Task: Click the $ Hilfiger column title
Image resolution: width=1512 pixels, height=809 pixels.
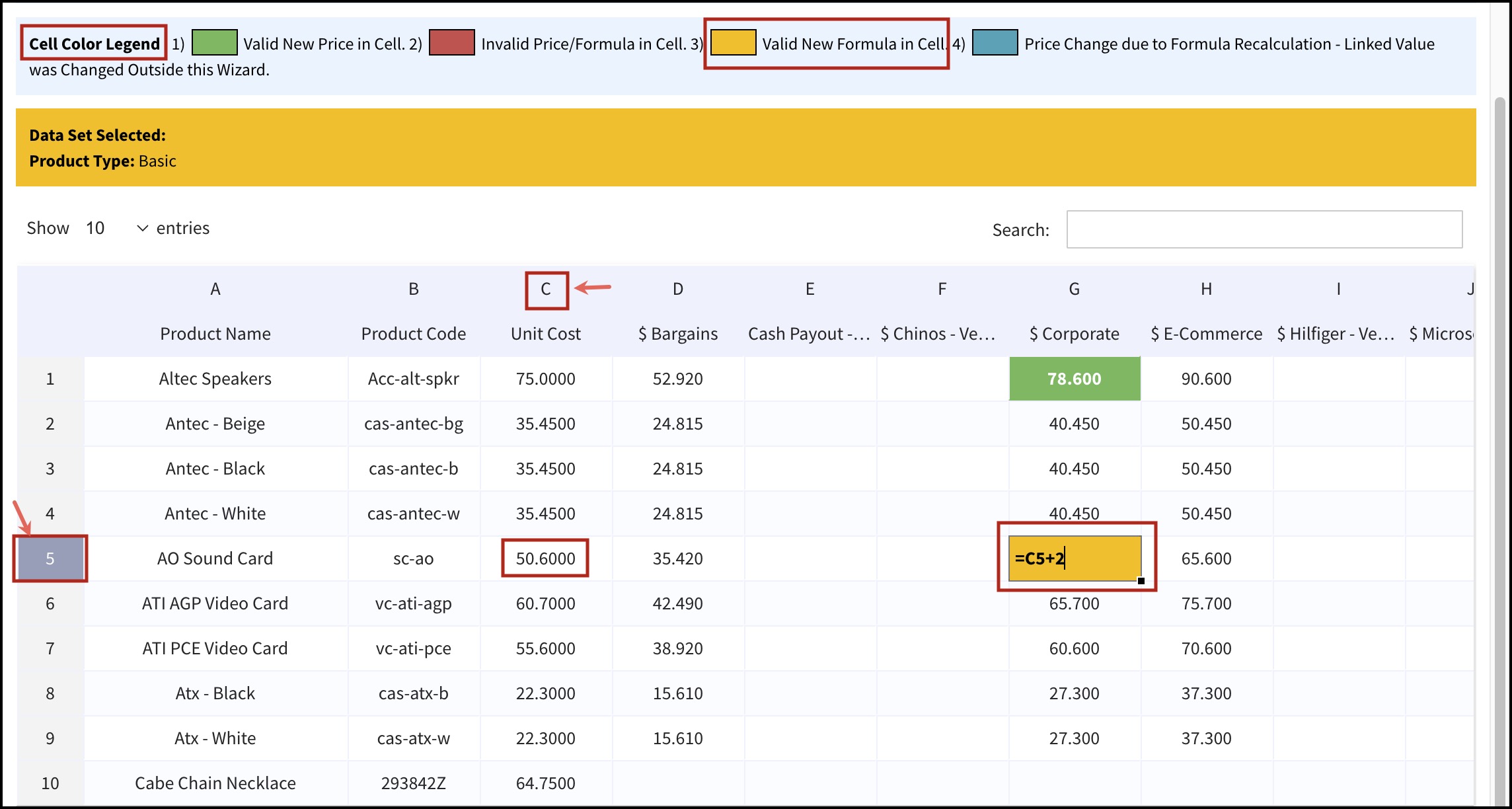Action: point(1336,334)
